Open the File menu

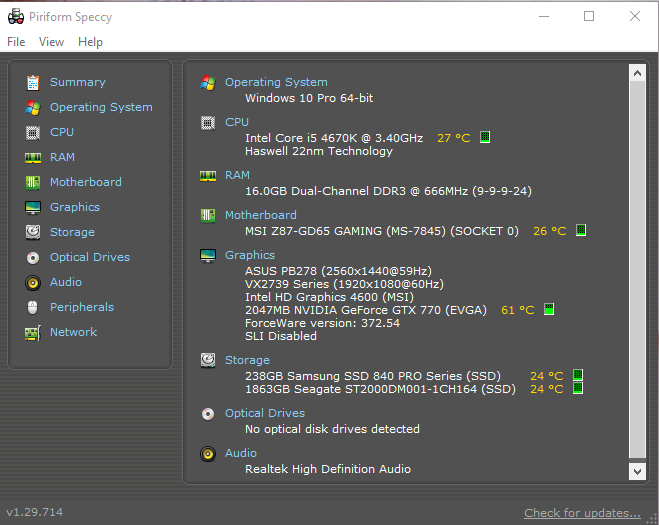(x=16, y=42)
